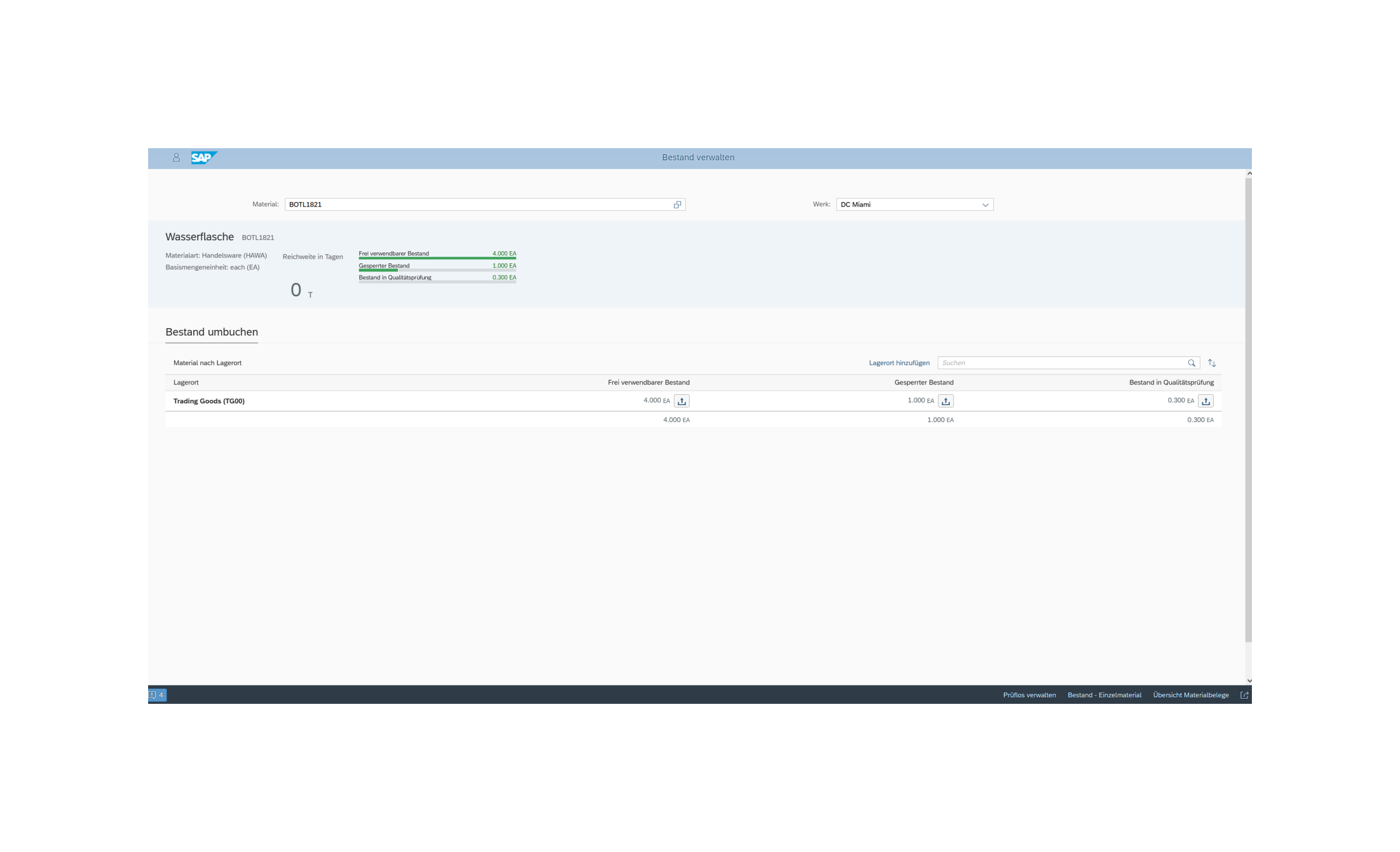Click the SAP logo
1400x852 pixels.
click(204, 157)
